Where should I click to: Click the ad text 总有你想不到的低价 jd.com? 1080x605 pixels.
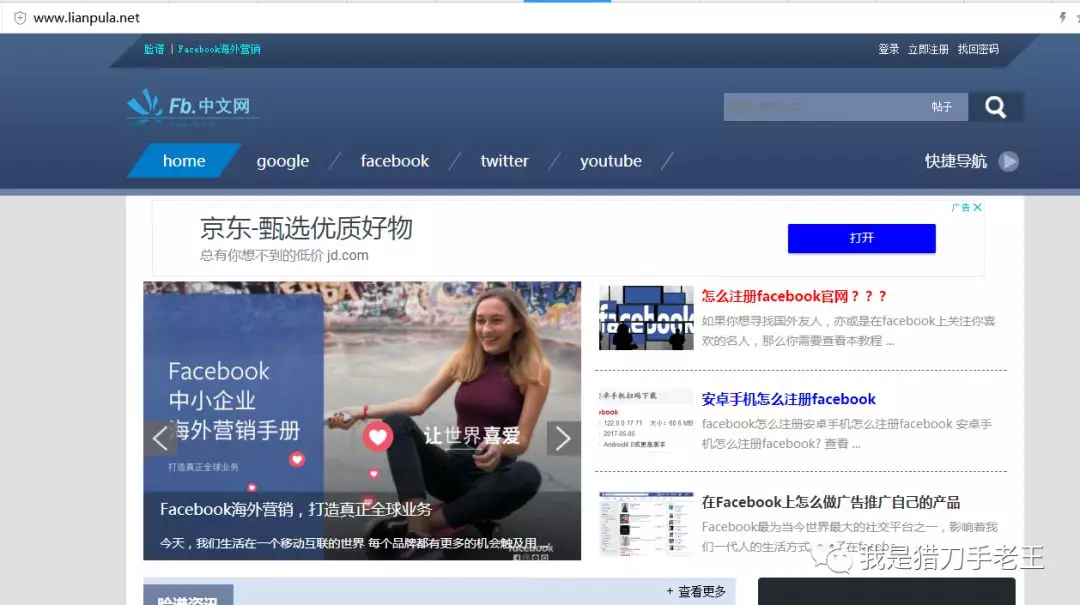coord(284,255)
